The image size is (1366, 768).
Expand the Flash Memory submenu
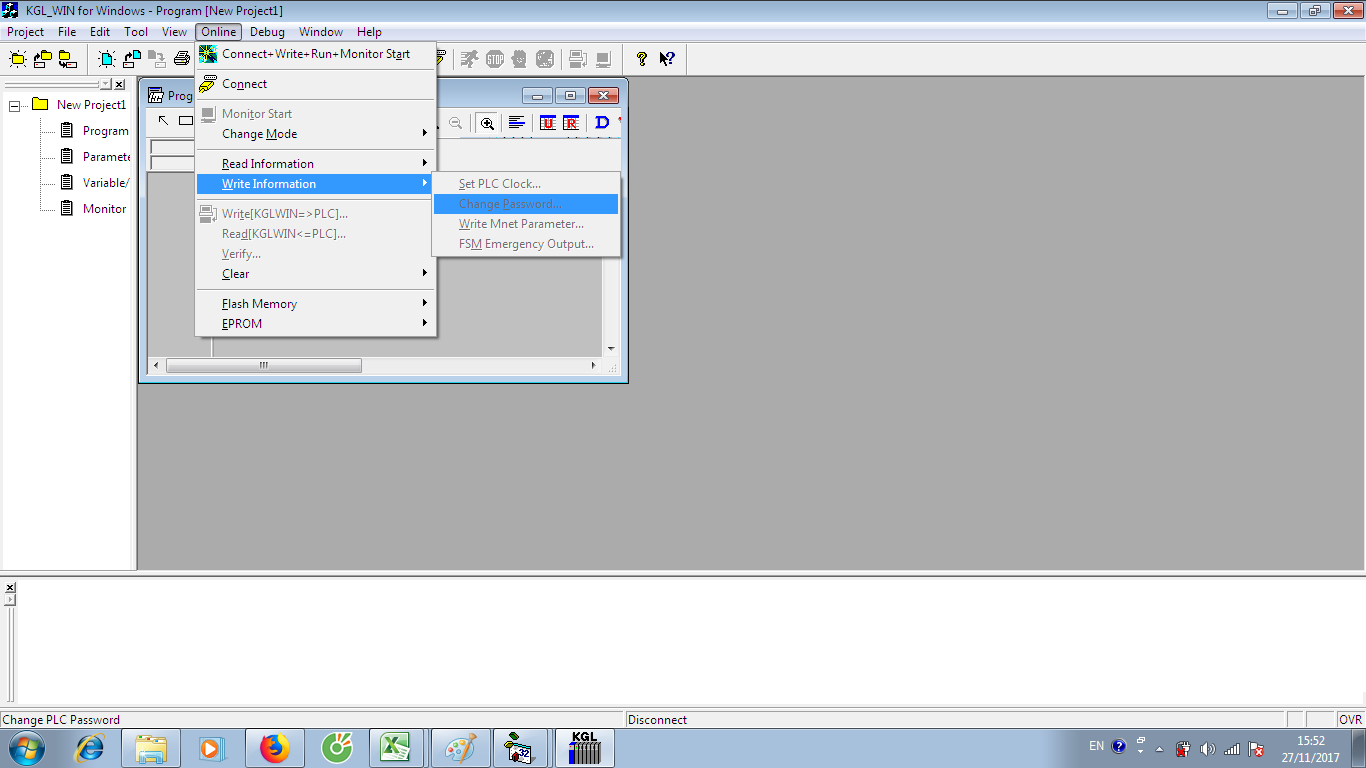click(316, 304)
